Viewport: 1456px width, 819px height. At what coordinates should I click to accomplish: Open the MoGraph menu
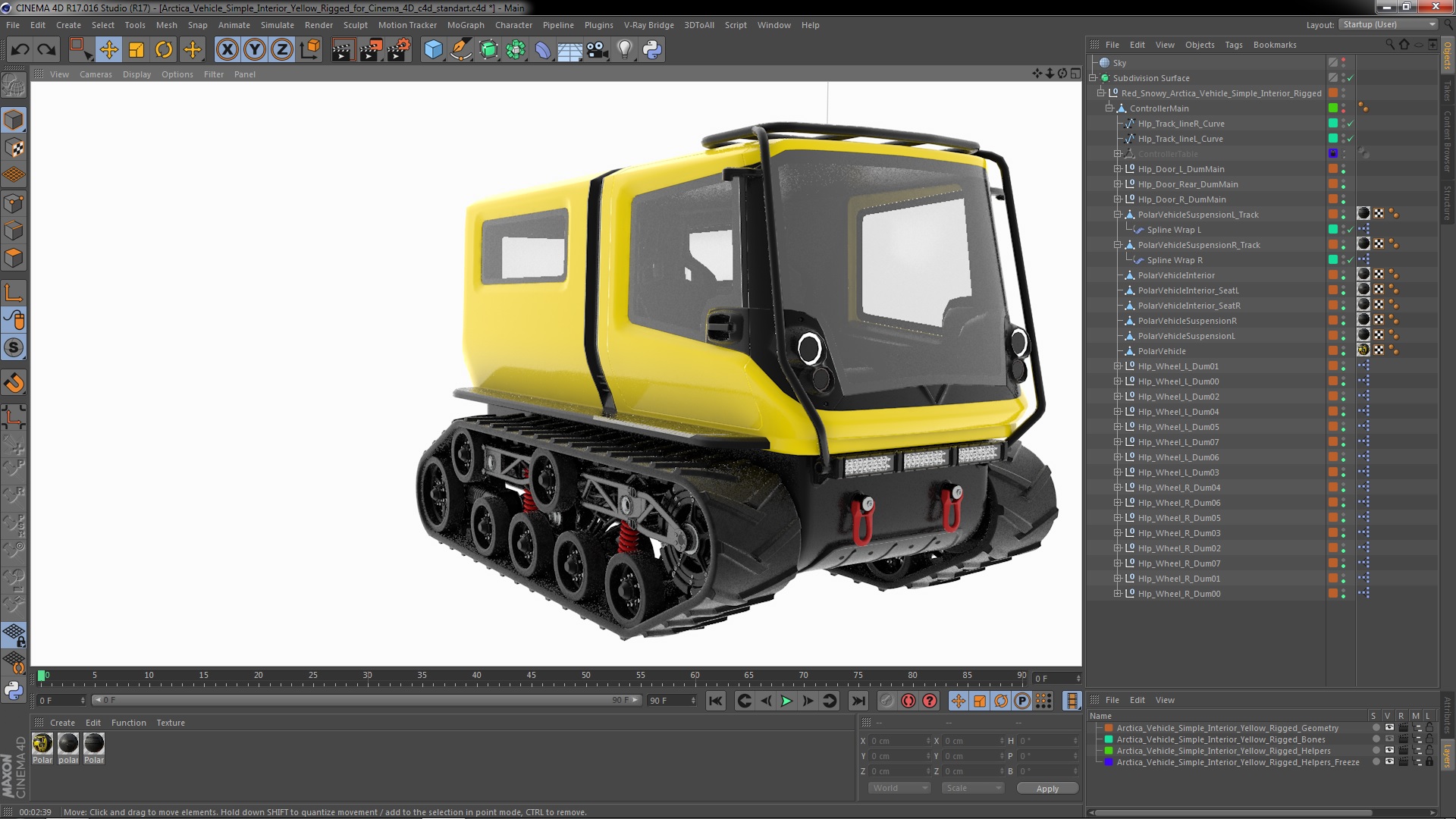[x=466, y=25]
